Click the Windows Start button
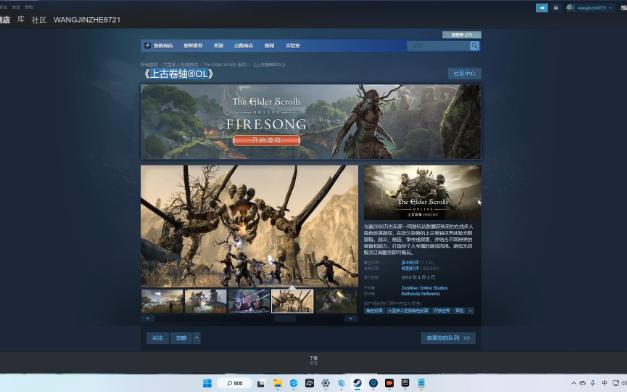Viewport: 627px width, 392px height. tap(207, 383)
